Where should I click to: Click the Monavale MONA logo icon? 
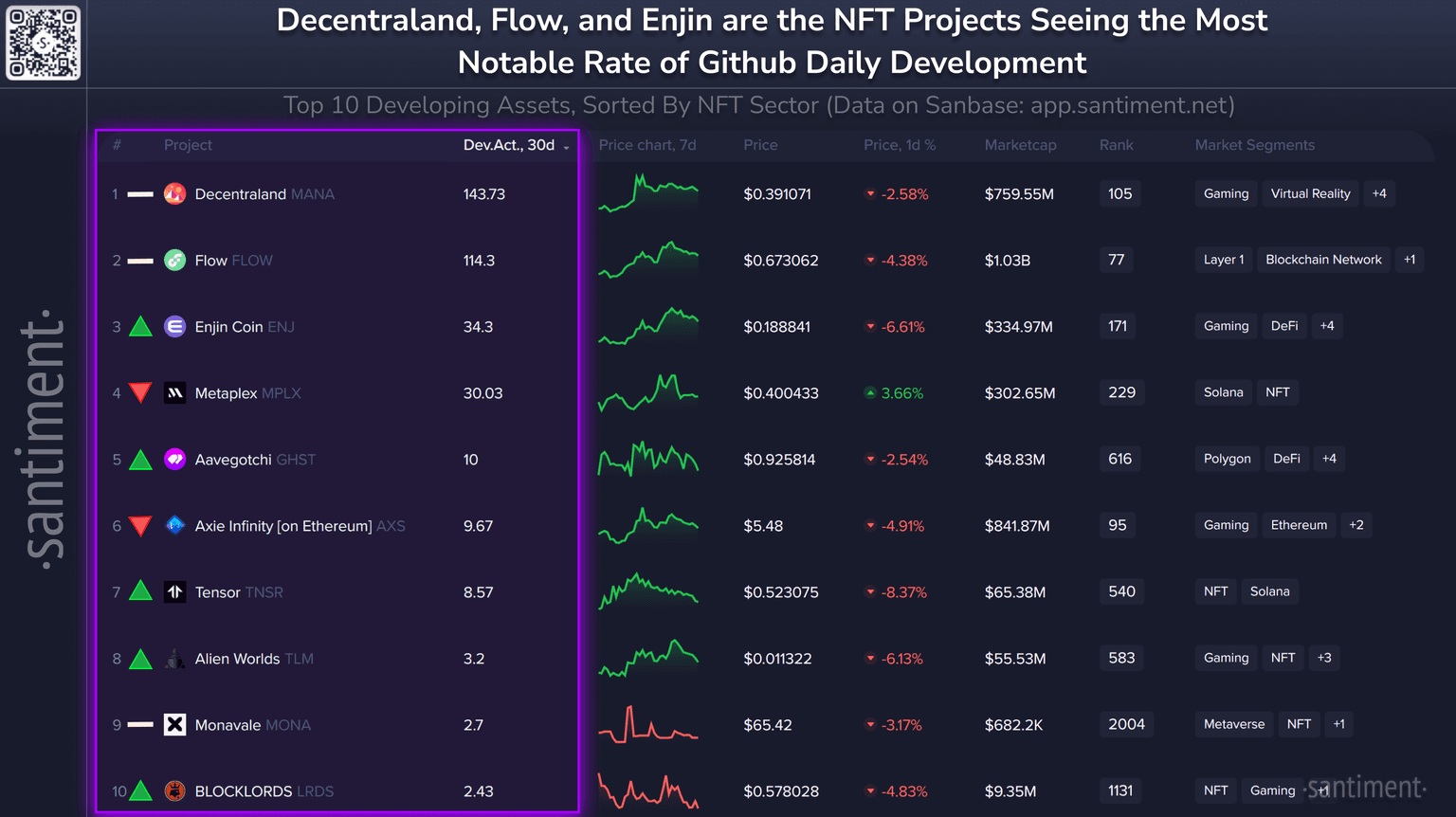[174, 725]
